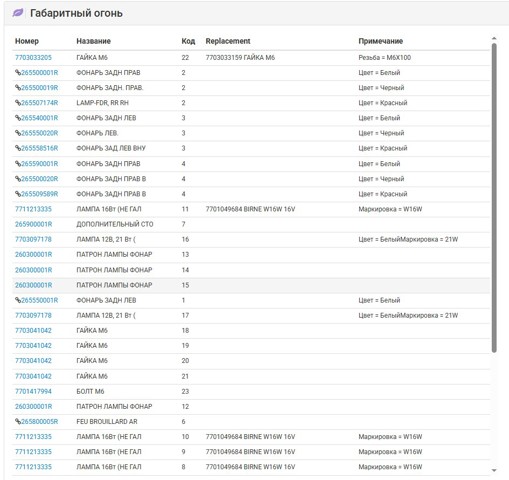Click the Replacement column header
The width and height of the screenshot is (509, 480).
pyautogui.click(x=228, y=41)
